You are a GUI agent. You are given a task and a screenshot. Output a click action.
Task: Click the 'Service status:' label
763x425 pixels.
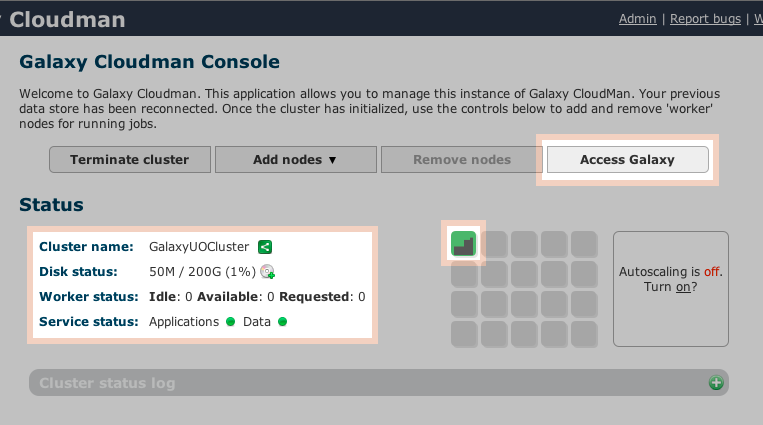tap(89, 322)
